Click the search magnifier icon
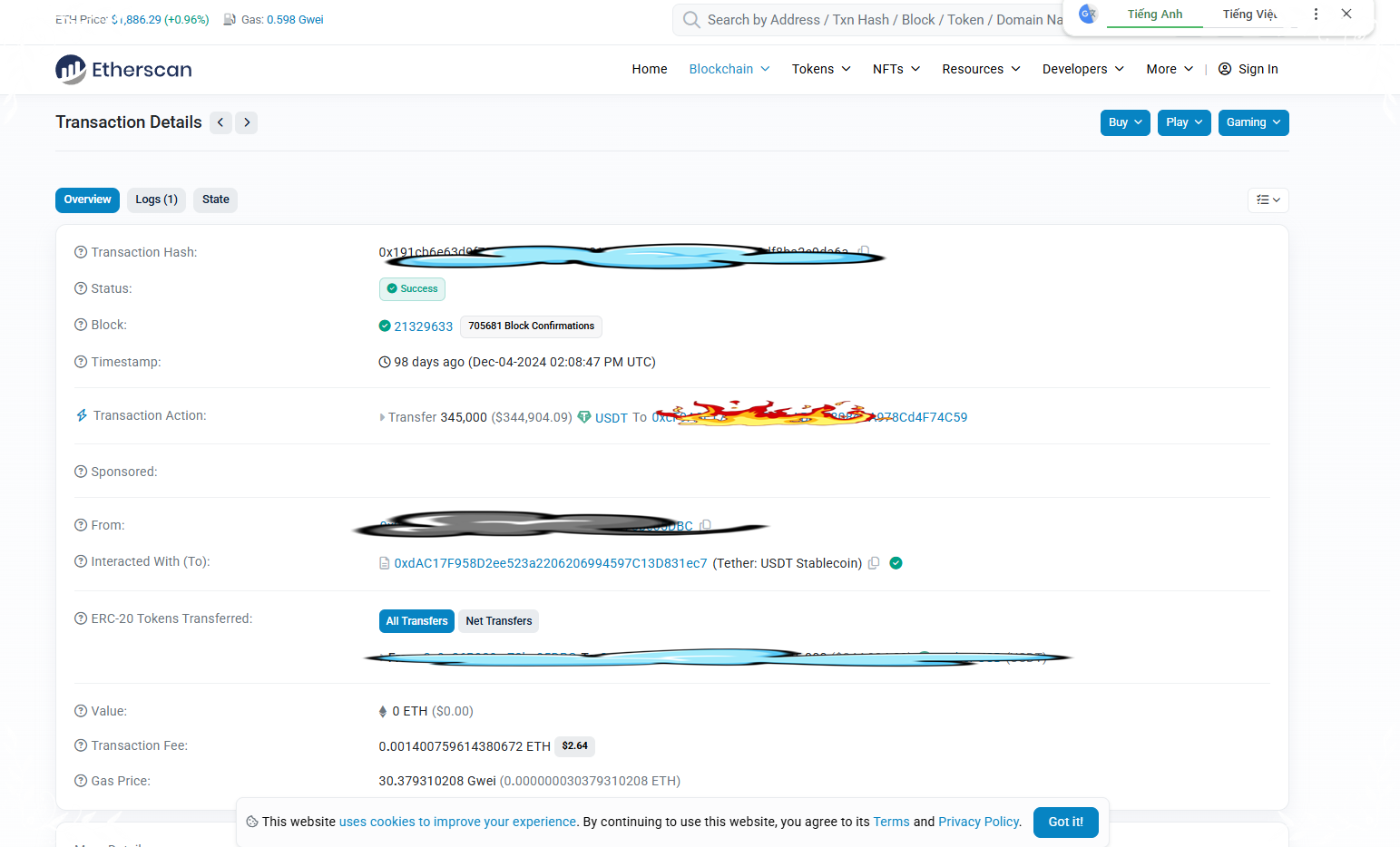The image size is (1400, 847). pyautogui.click(x=691, y=20)
